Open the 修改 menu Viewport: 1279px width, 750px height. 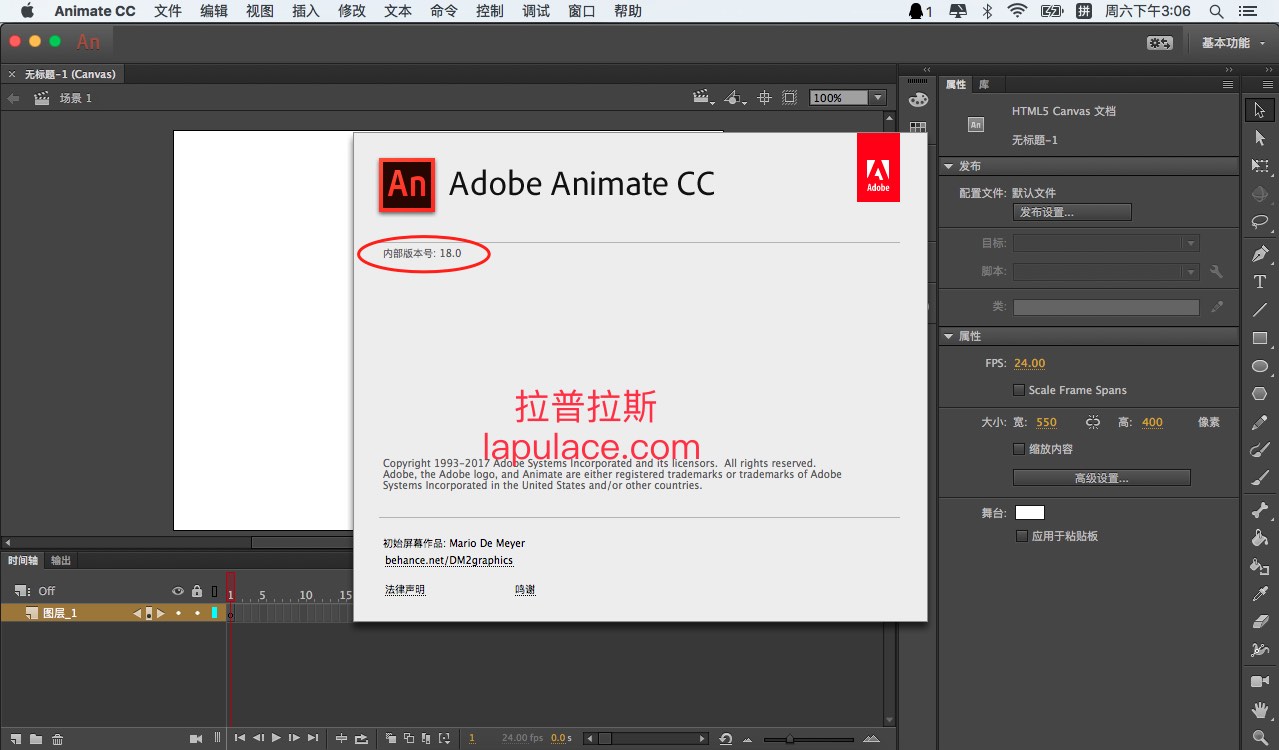[x=352, y=11]
